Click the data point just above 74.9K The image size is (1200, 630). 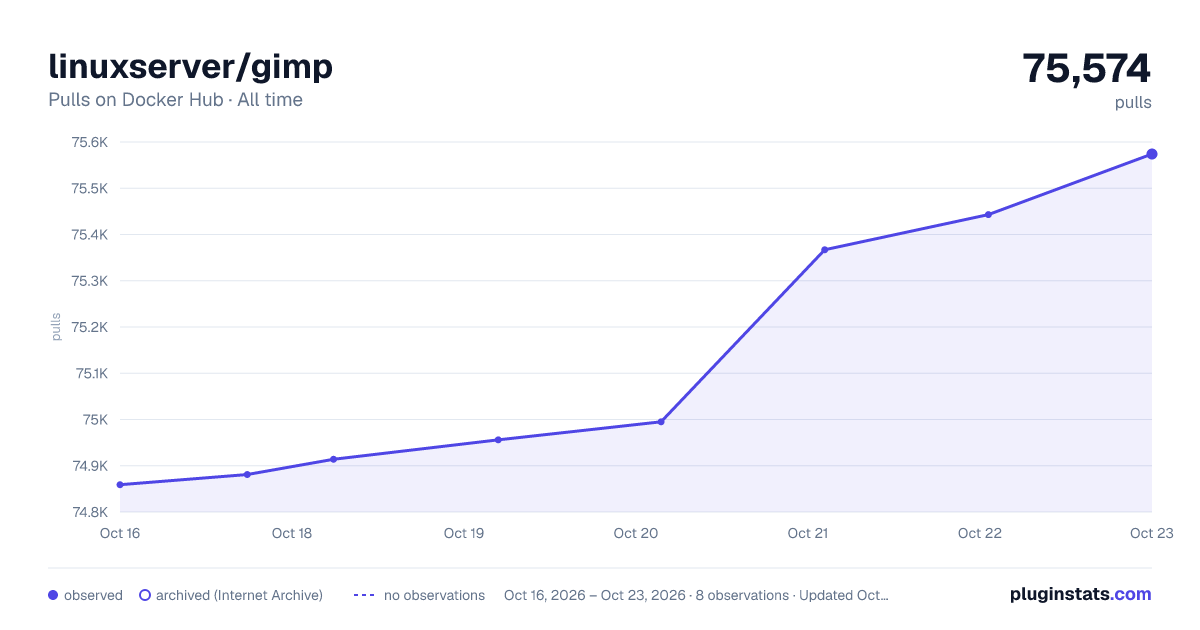333,459
